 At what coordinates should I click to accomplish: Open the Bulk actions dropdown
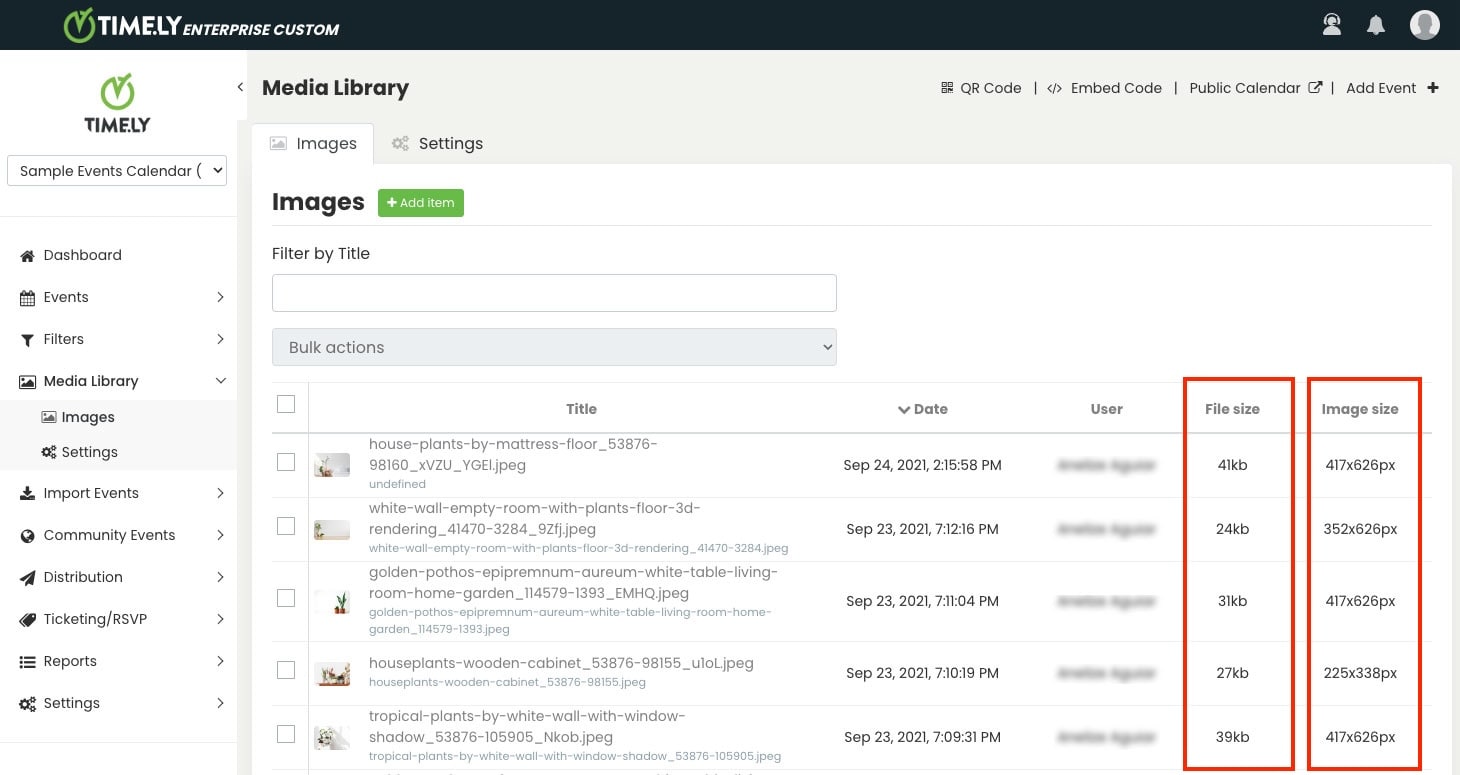click(554, 347)
